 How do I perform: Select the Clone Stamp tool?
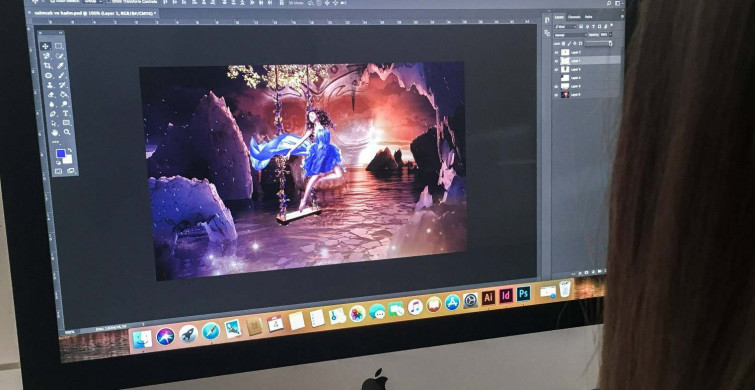pos(50,85)
